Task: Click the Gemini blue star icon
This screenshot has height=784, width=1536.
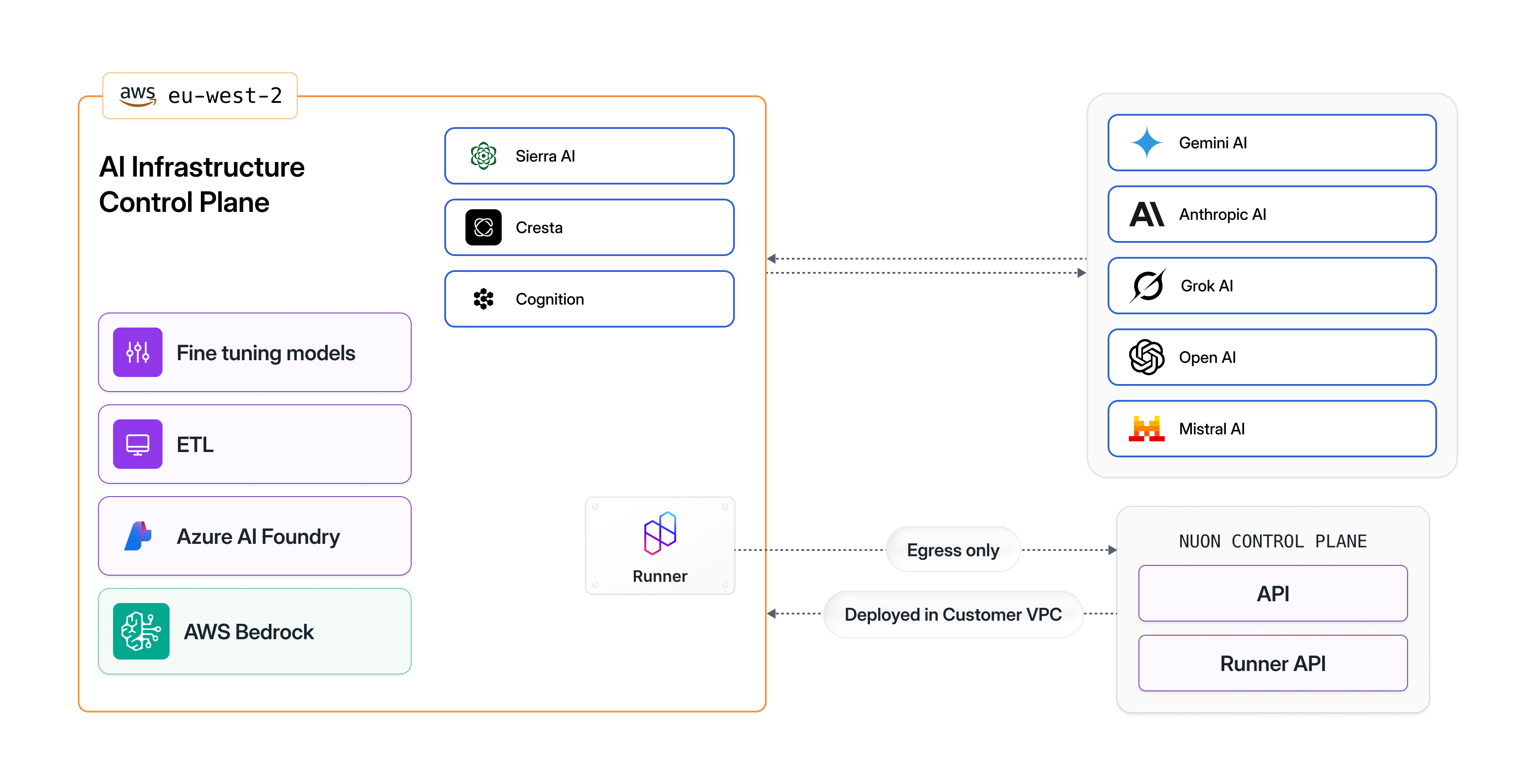Action: (1146, 143)
